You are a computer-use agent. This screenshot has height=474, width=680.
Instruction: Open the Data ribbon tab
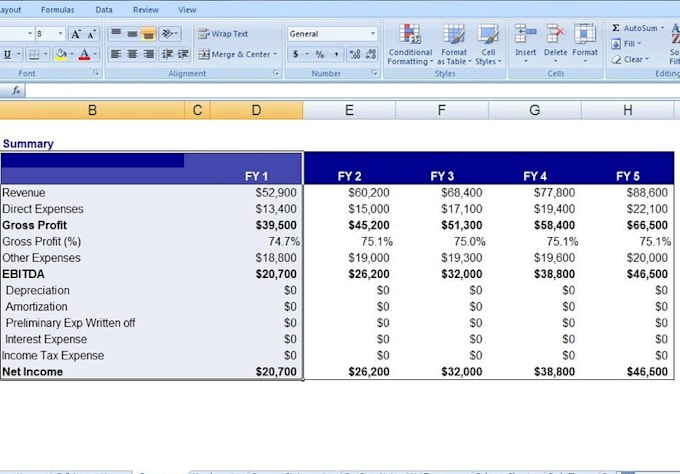tap(104, 10)
